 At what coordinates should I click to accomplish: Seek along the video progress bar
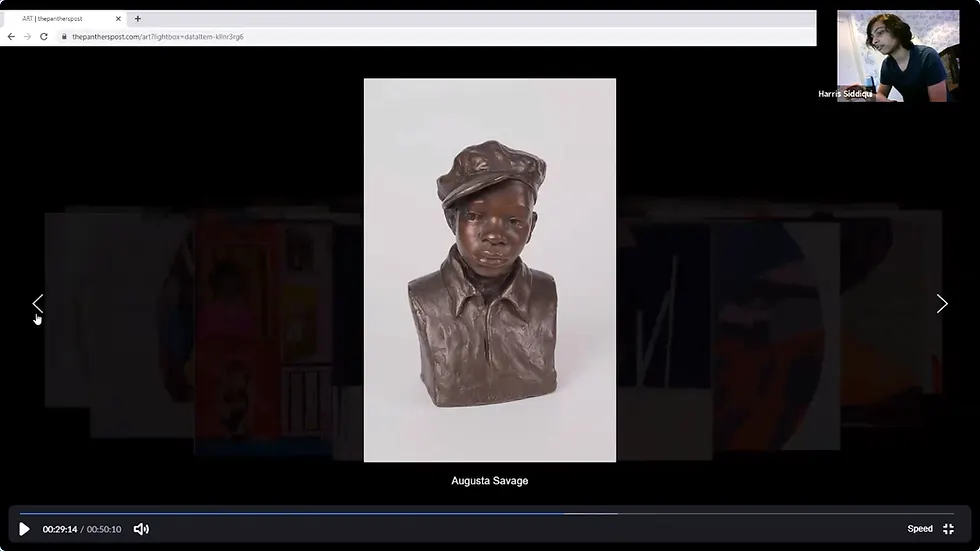coord(487,514)
